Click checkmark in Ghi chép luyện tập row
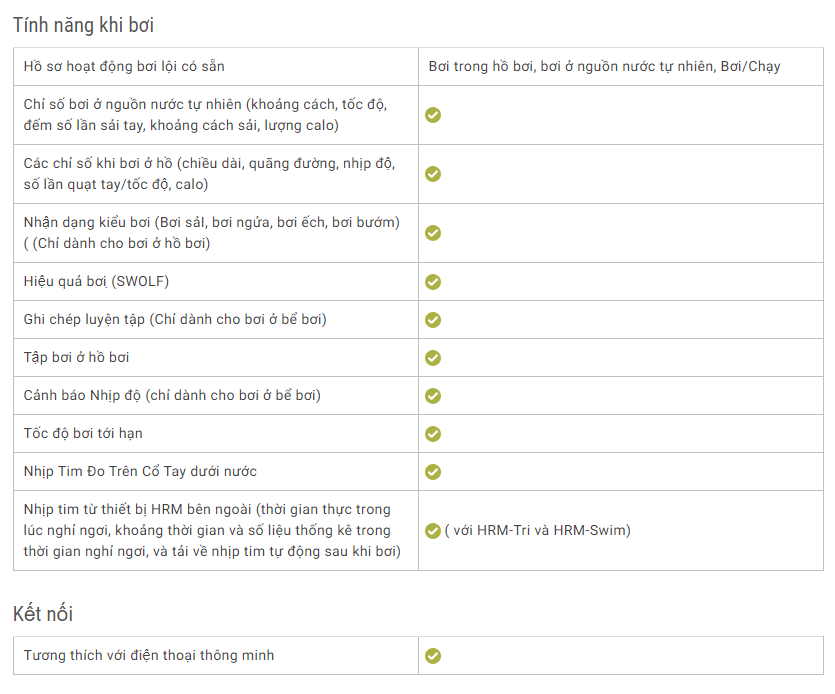This screenshot has width=835, height=694. coord(433,320)
